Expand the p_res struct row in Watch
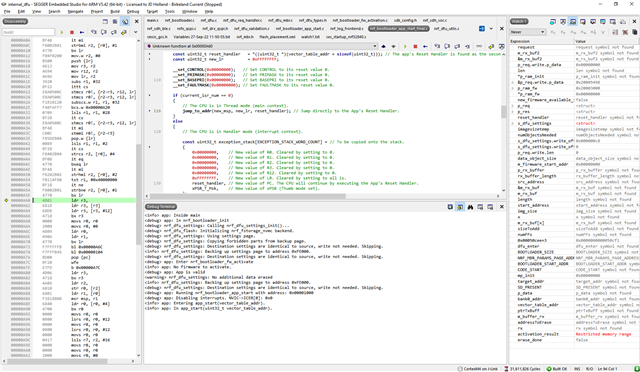Image resolution: width=640 pixels, height=372 pixels. coord(513,111)
